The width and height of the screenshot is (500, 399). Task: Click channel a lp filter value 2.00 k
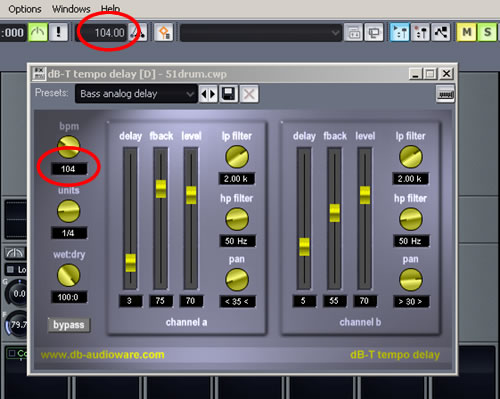click(237, 179)
